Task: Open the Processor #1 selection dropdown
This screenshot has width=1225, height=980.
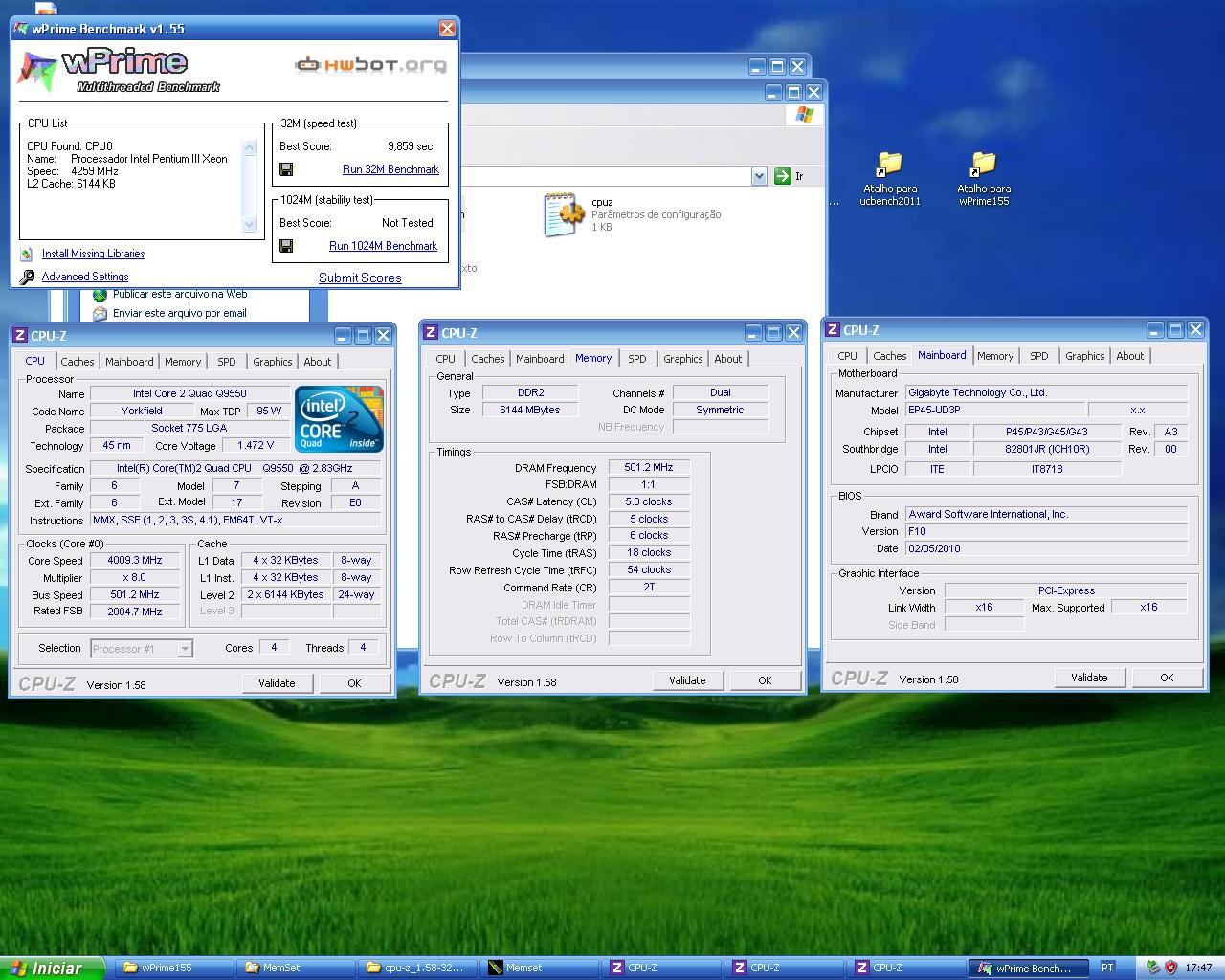Action: click(x=184, y=649)
